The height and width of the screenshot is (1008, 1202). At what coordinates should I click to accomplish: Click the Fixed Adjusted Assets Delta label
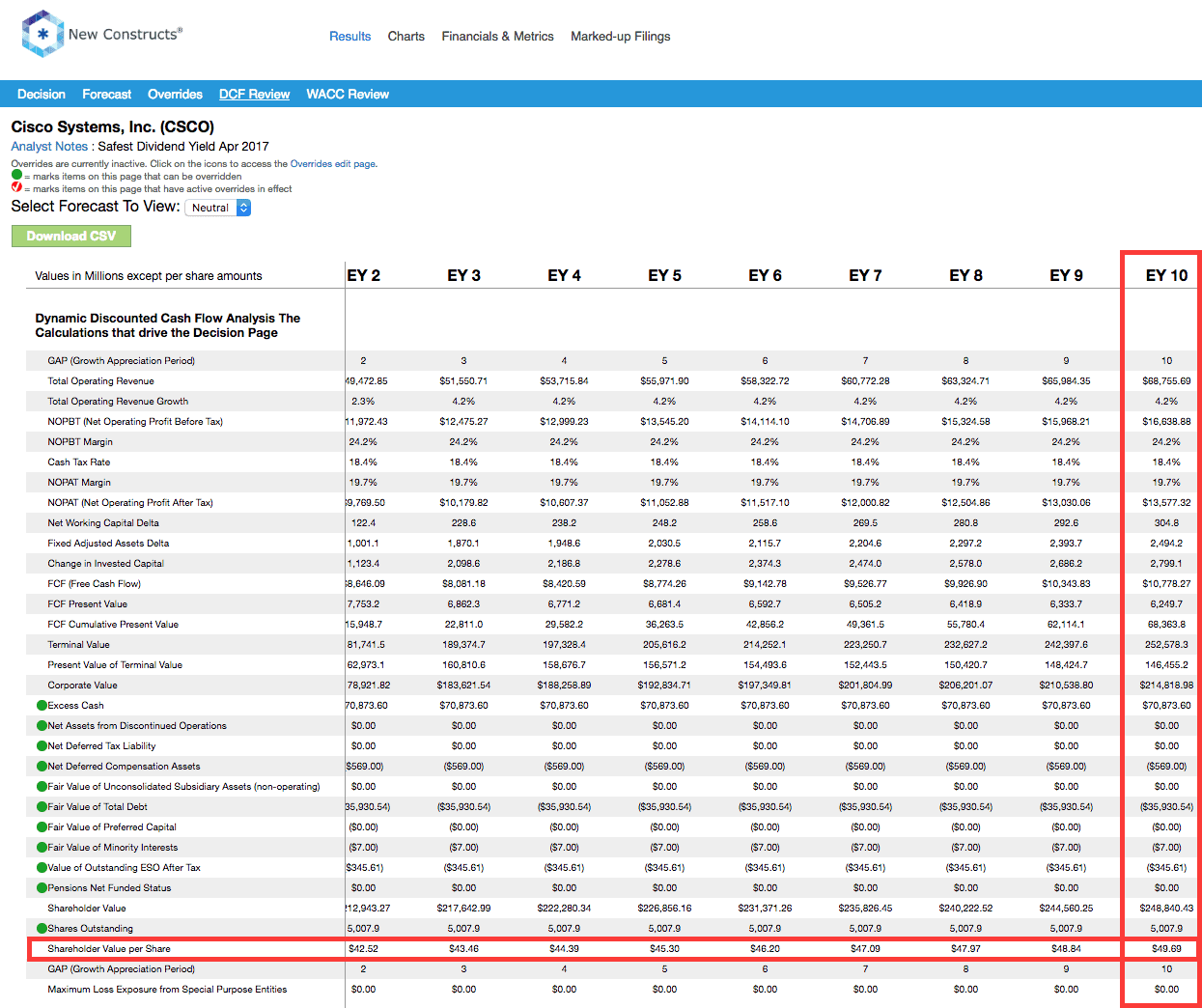(x=108, y=544)
